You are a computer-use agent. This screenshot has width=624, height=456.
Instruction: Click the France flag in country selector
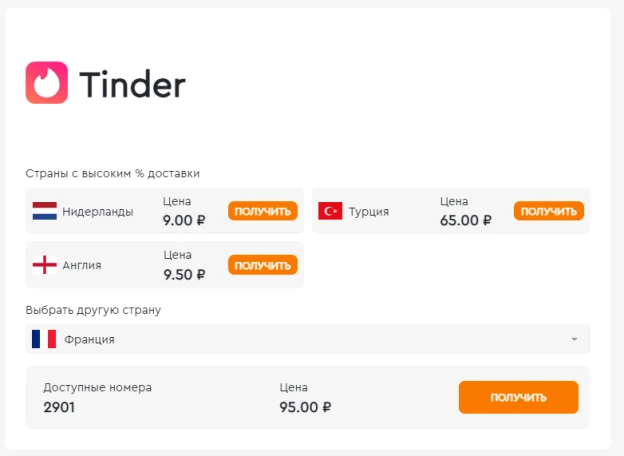coord(44,339)
